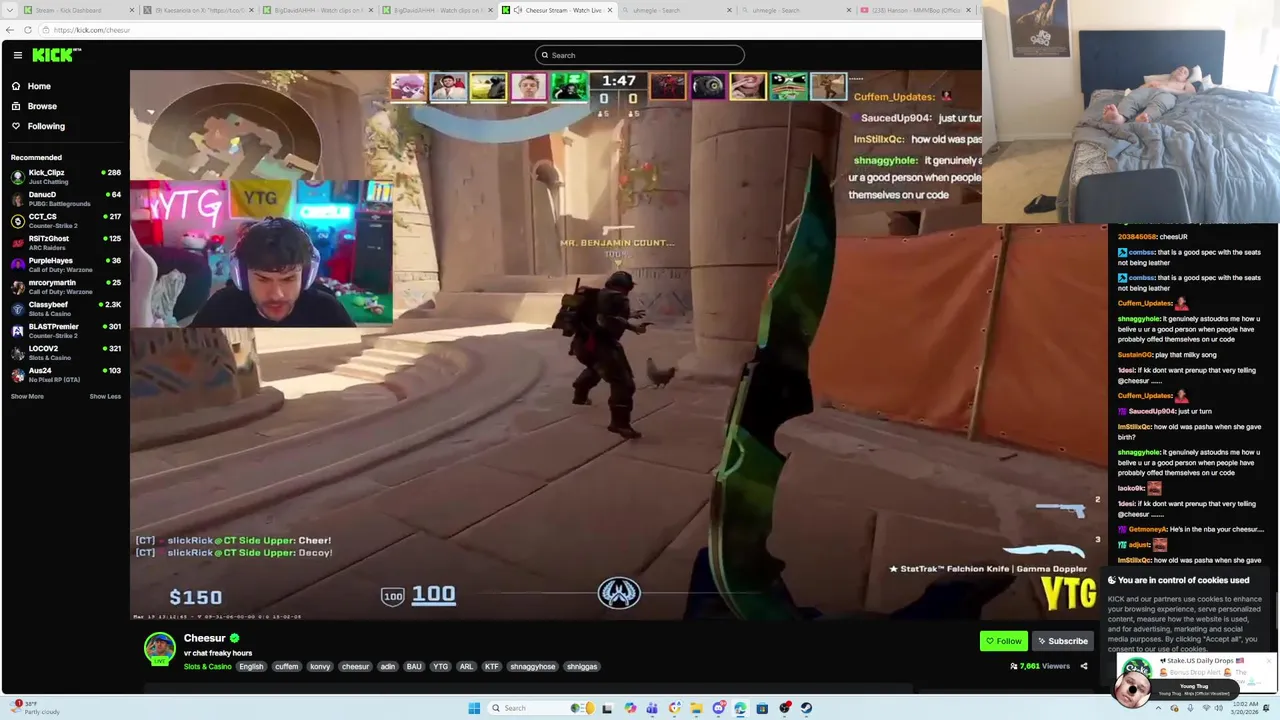
Task: Select the KTF tag
Action: 491,667
